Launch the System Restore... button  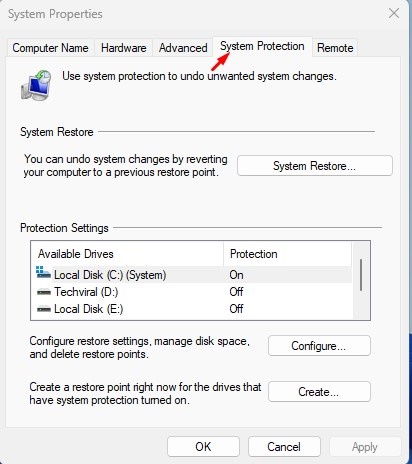[315, 166]
